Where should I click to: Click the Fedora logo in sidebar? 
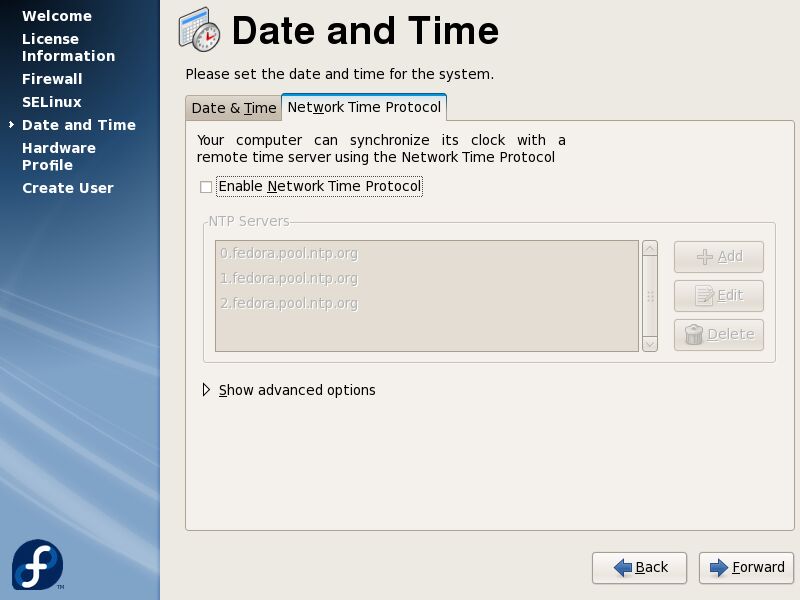[37, 565]
